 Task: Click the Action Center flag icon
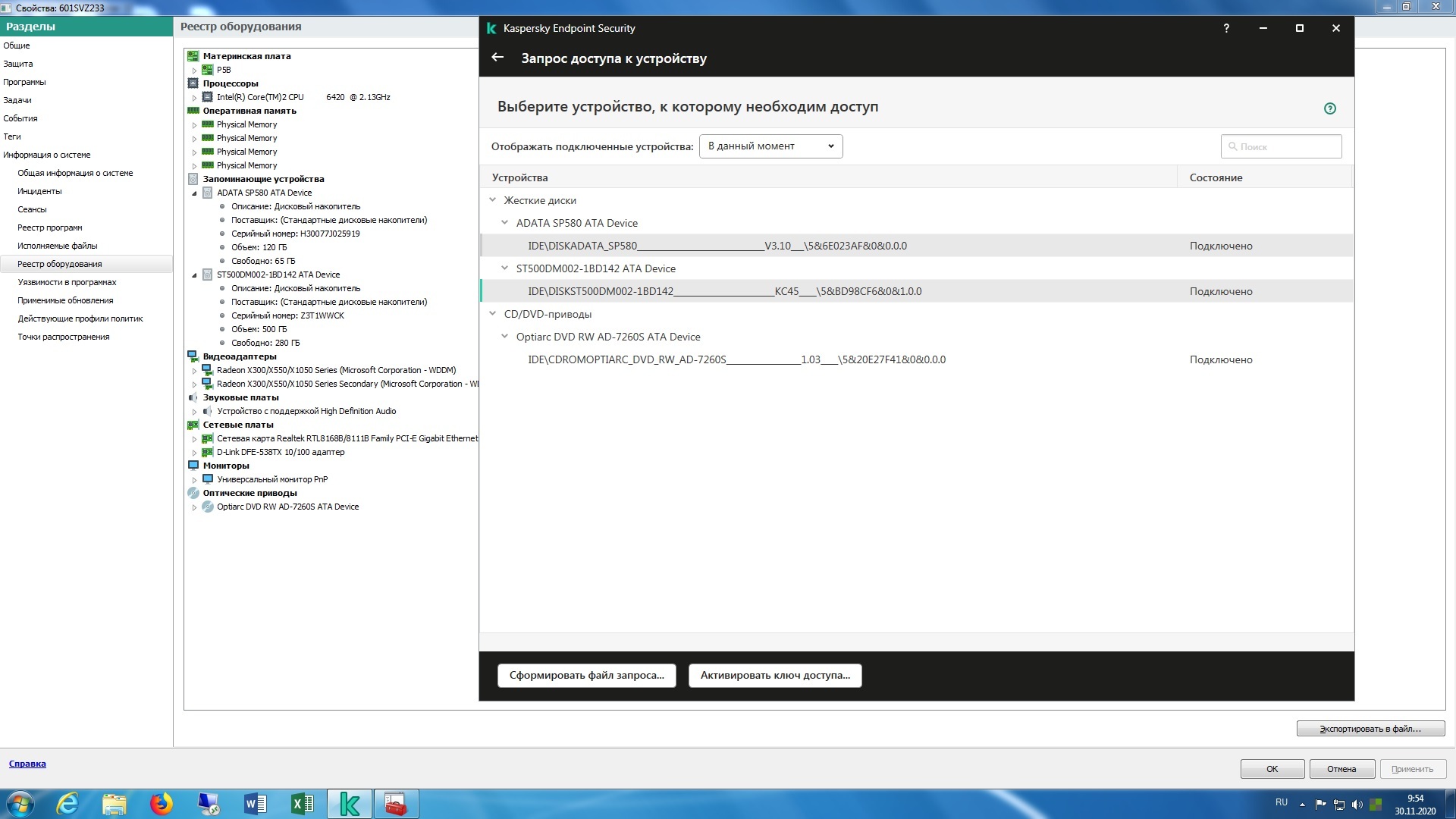[x=1321, y=805]
